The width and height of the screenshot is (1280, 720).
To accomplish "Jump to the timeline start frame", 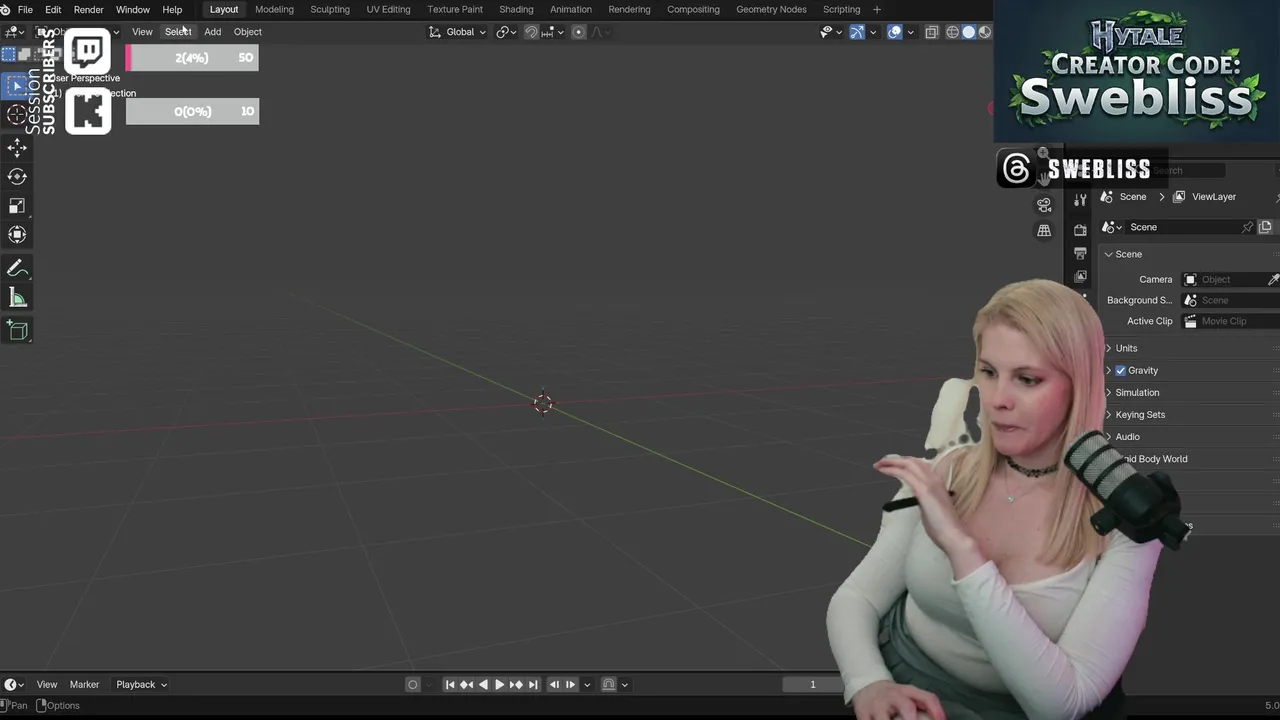I will (450, 685).
